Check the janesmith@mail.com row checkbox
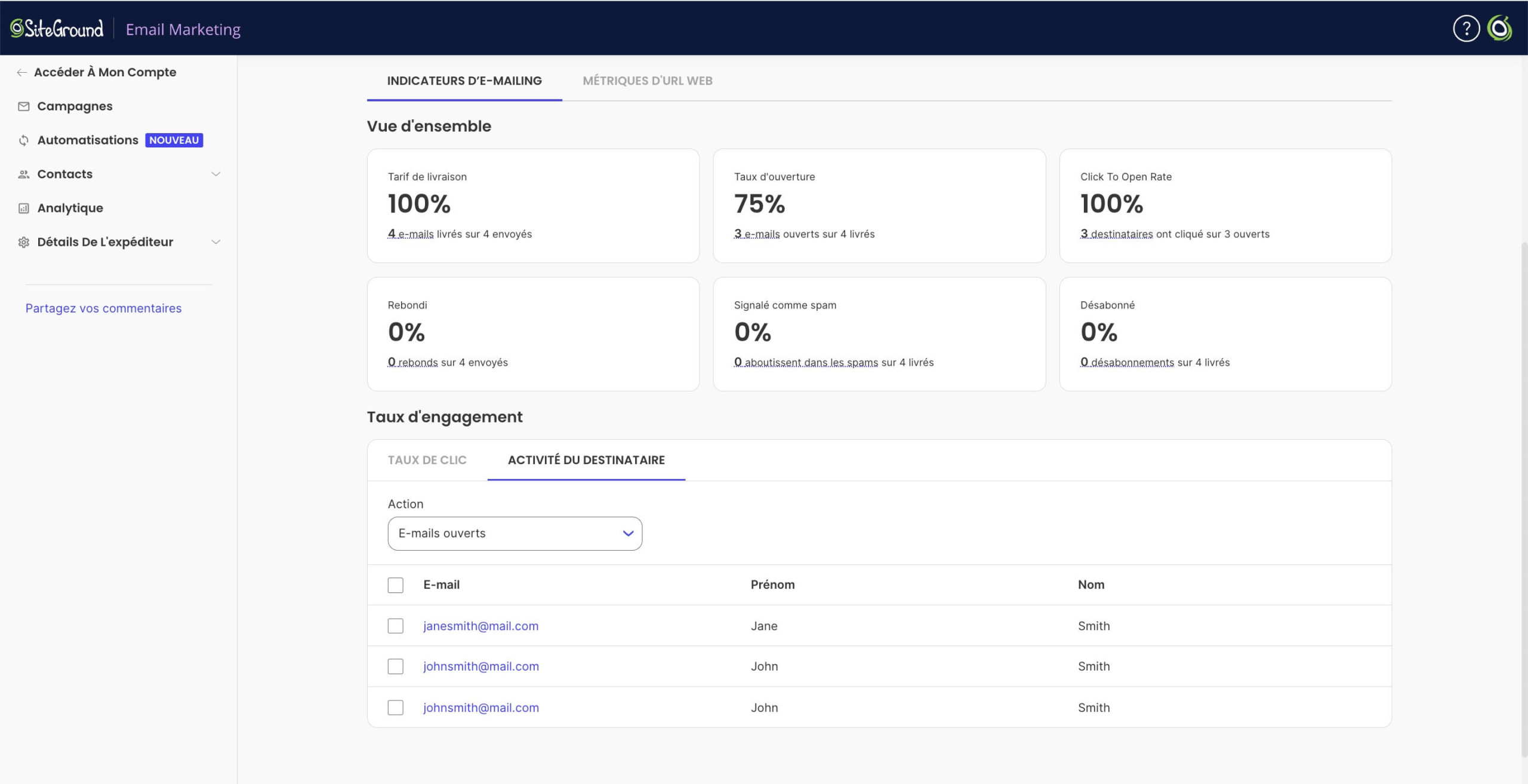1528x784 pixels. tap(395, 625)
